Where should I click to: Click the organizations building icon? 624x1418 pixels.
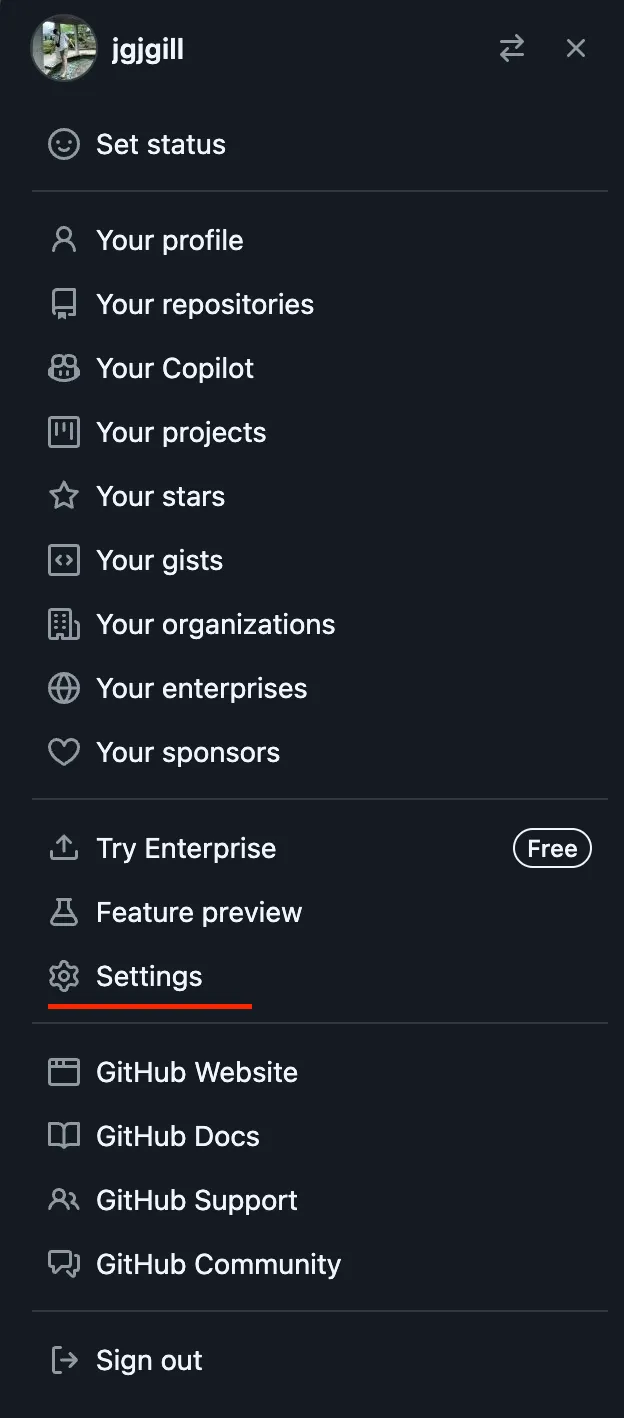point(64,624)
